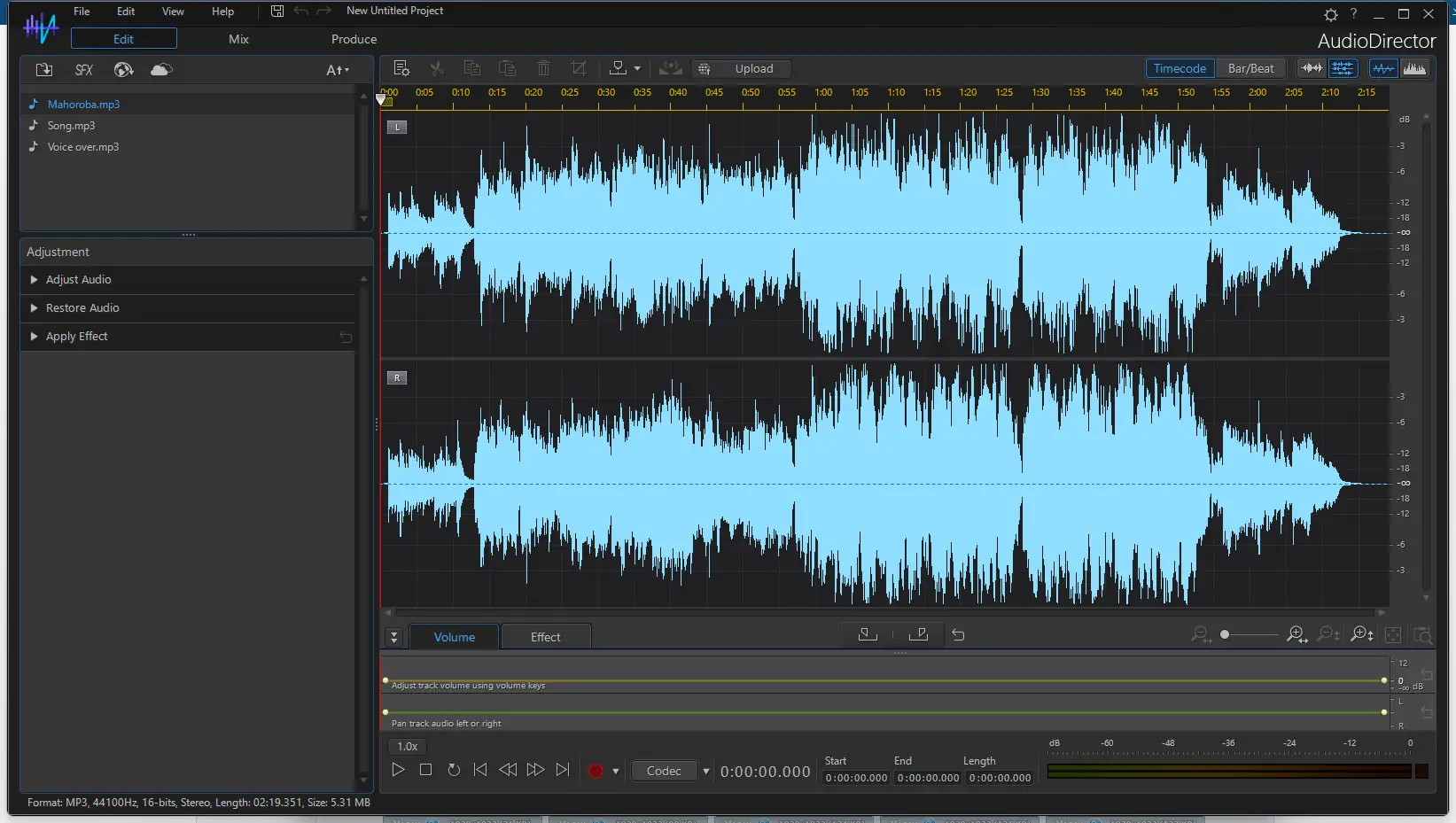Open the SFX sound effects library
Viewport: 1456px width, 823px height.
pyautogui.click(x=84, y=70)
